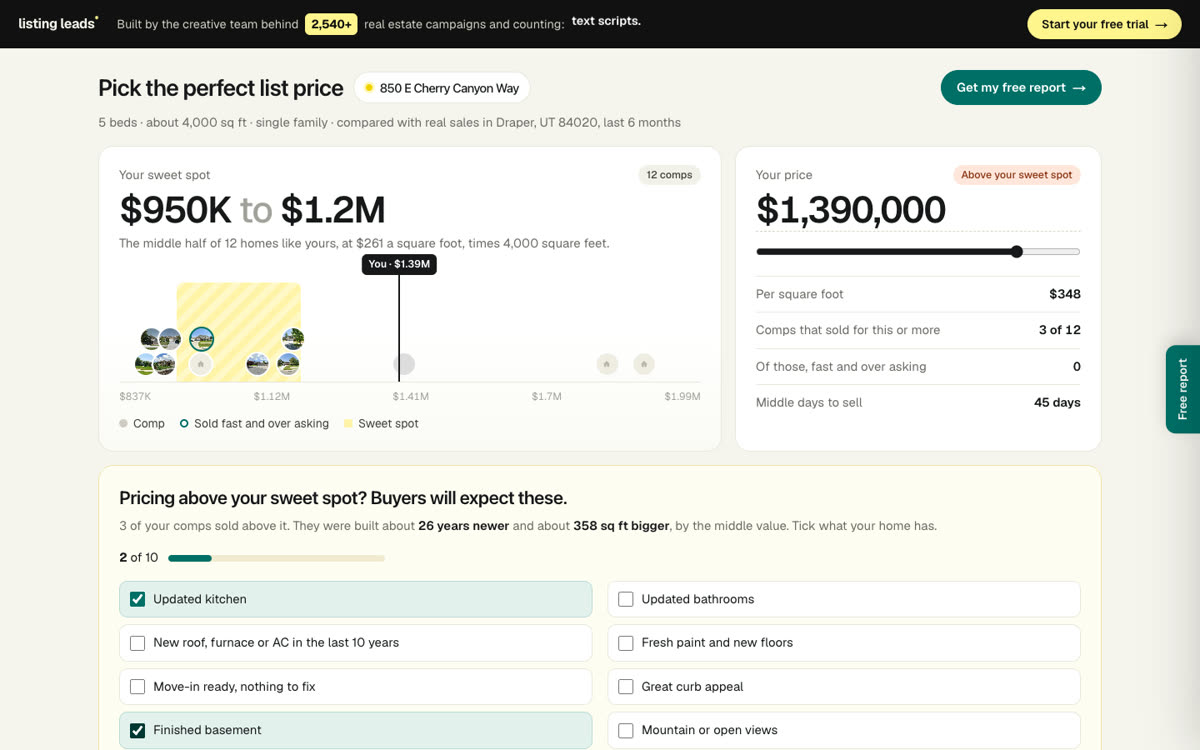Check New roof, furnace or AC option

(x=138, y=643)
